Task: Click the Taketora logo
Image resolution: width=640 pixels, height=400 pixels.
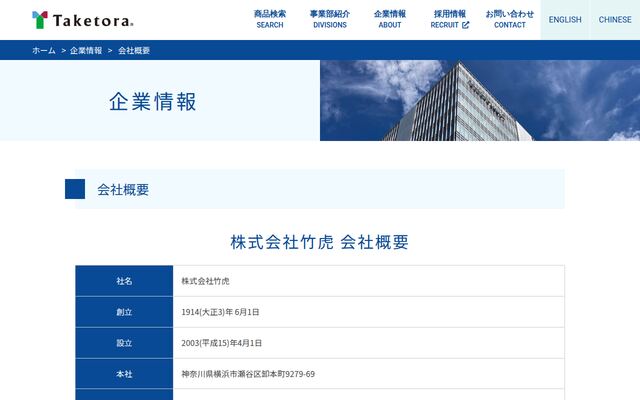Action: coord(82,20)
